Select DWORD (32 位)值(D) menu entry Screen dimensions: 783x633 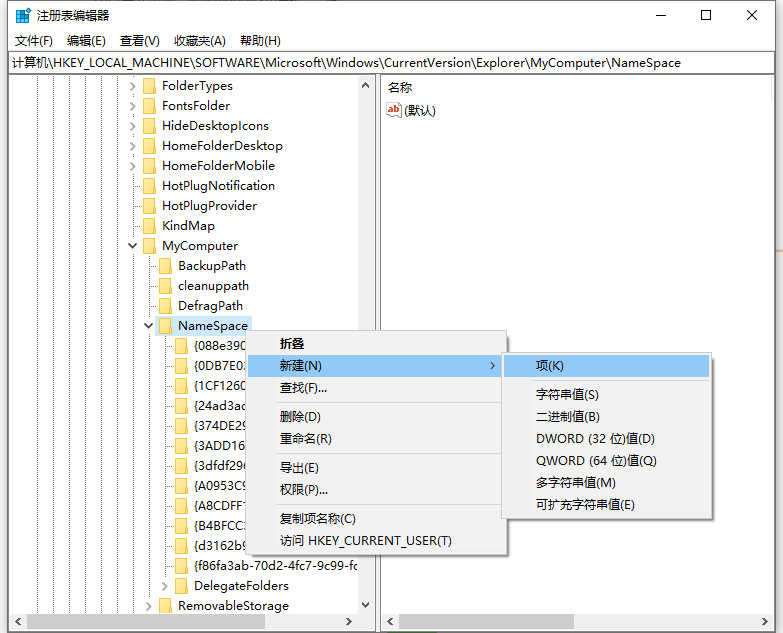click(595, 439)
